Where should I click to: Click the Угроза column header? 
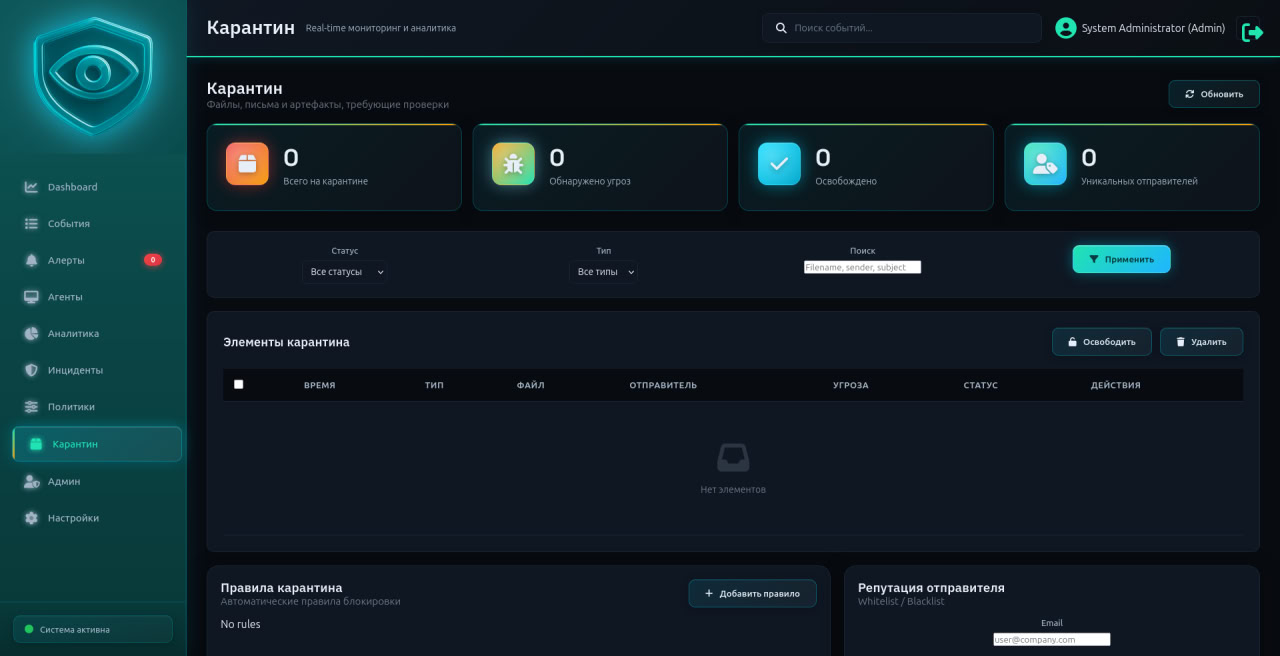point(851,385)
